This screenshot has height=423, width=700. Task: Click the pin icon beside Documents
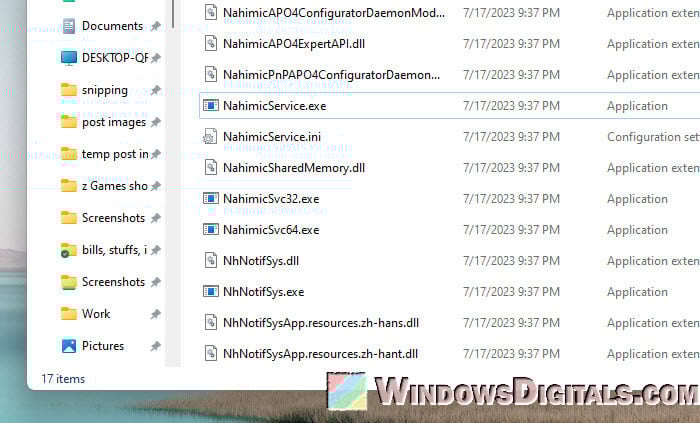tap(155, 26)
